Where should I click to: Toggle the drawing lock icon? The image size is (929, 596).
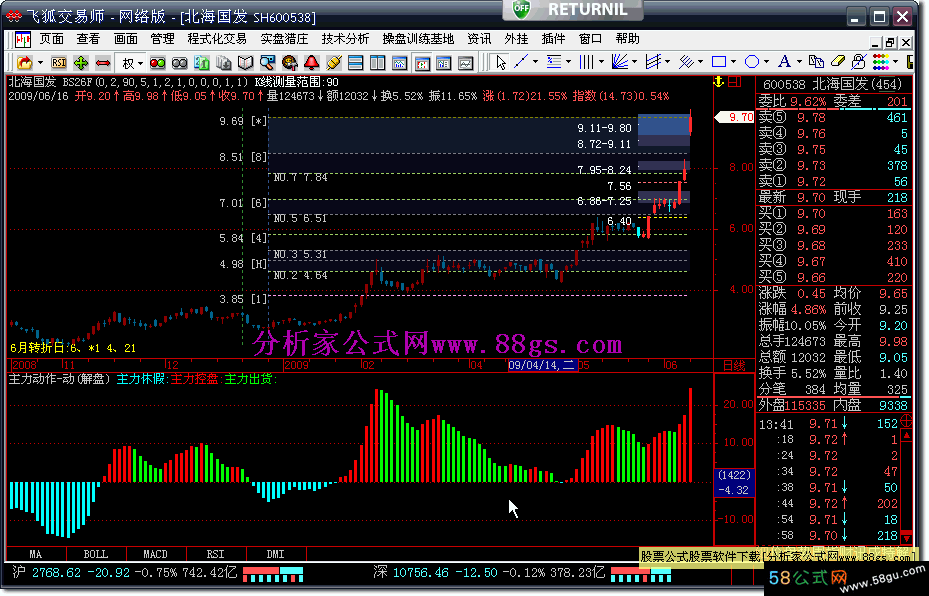tap(858, 62)
